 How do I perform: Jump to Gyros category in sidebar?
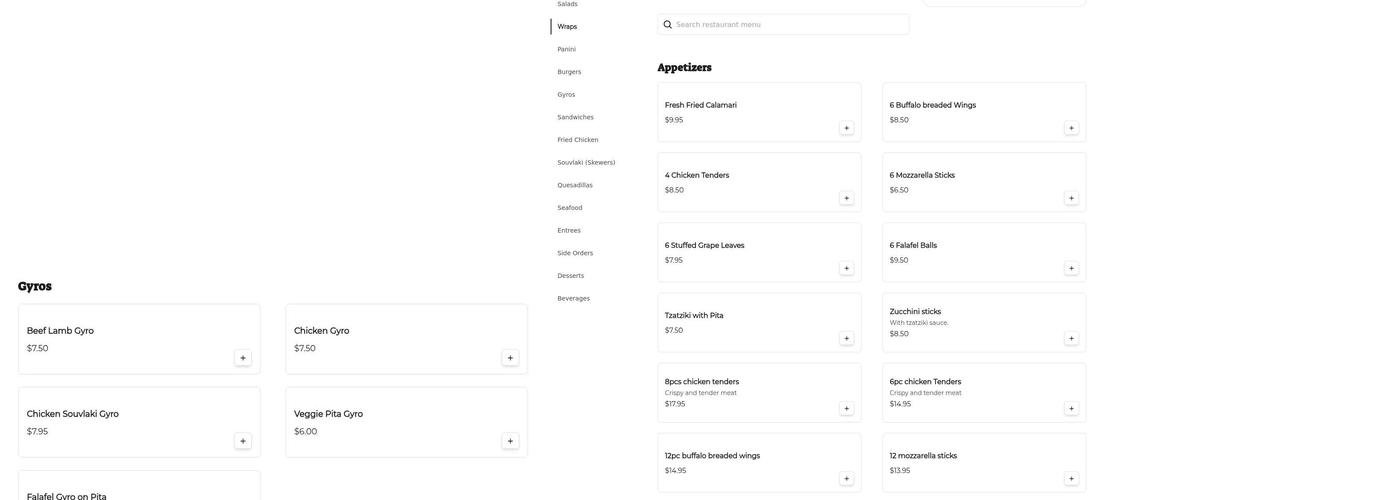tap(566, 95)
